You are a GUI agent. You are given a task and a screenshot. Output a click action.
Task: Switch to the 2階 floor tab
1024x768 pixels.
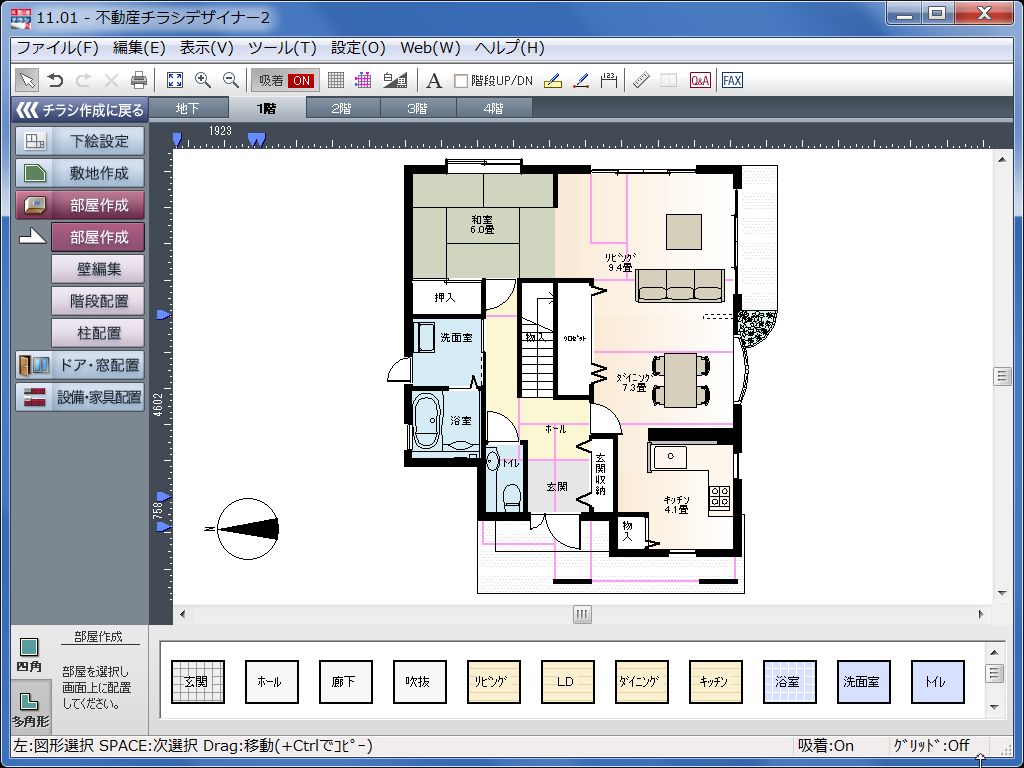tap(342, 108)
